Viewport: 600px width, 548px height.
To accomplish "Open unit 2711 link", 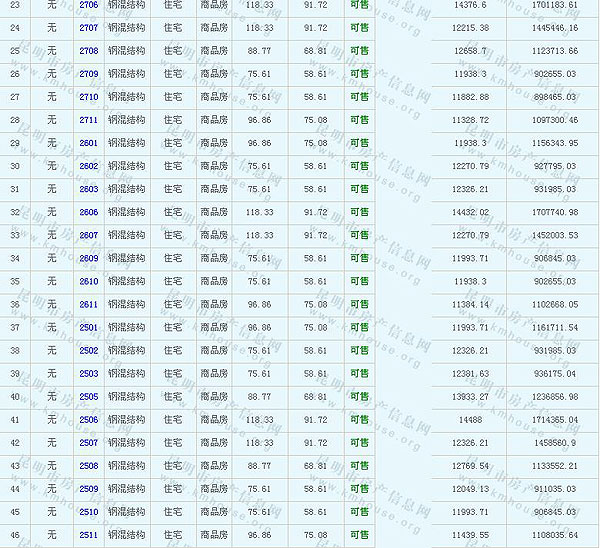I will [x=88, y=120].
